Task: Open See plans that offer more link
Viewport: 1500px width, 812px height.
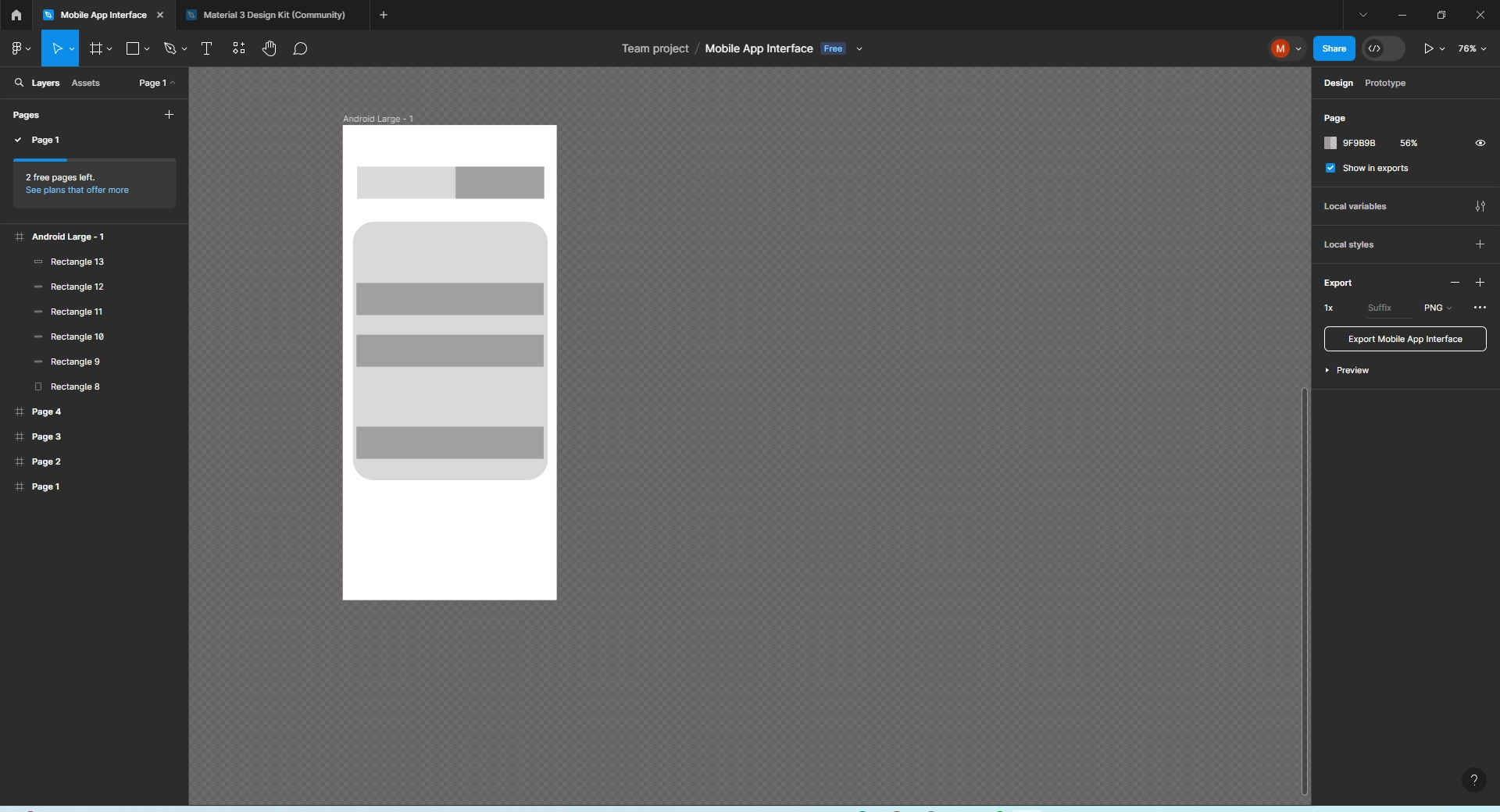Action: click(77, 190)
